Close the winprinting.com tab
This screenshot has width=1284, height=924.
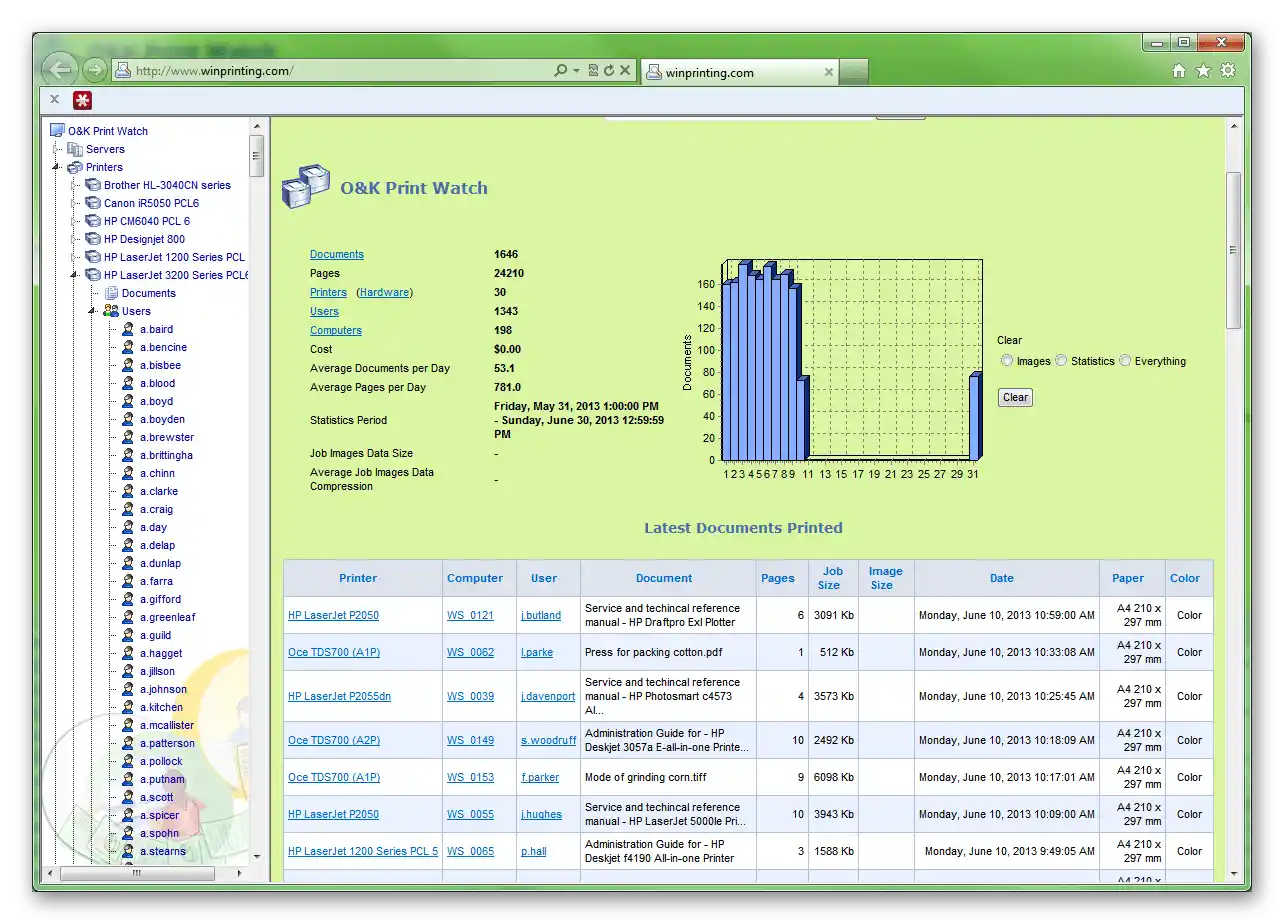828,72
